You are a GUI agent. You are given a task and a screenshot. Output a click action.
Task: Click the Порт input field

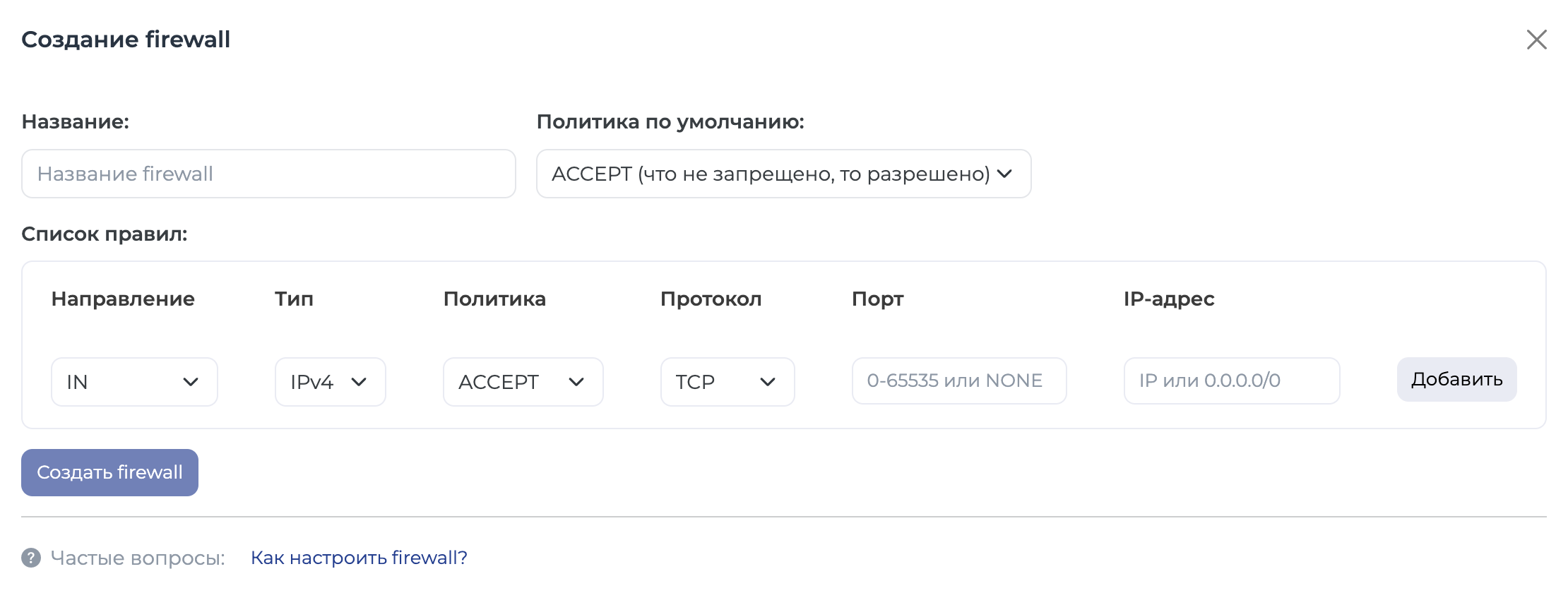[959, 381]
